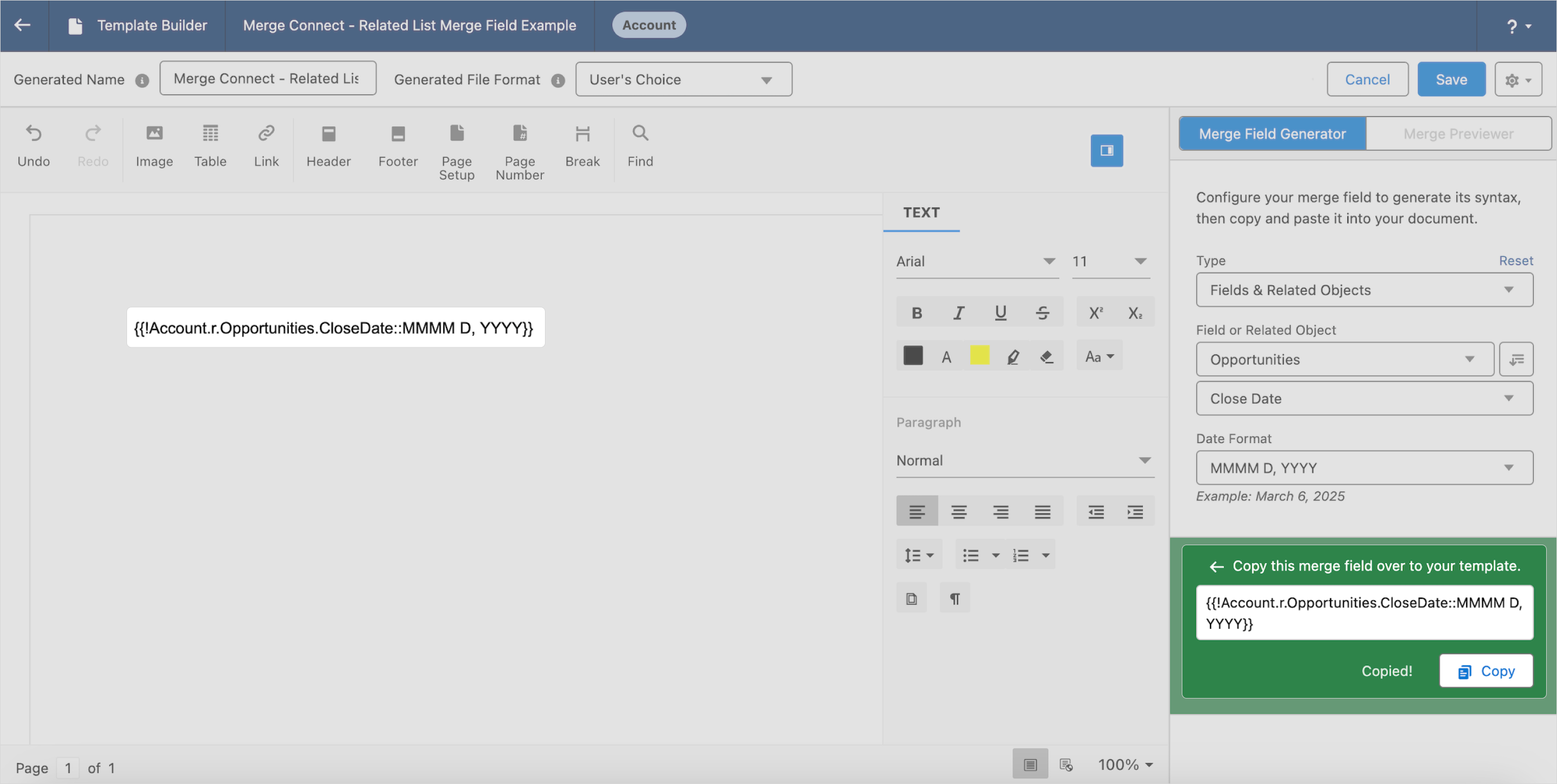The image size is (1557, 784).
Task: Select the TEXT panel tab
Action: click(921, 212)
